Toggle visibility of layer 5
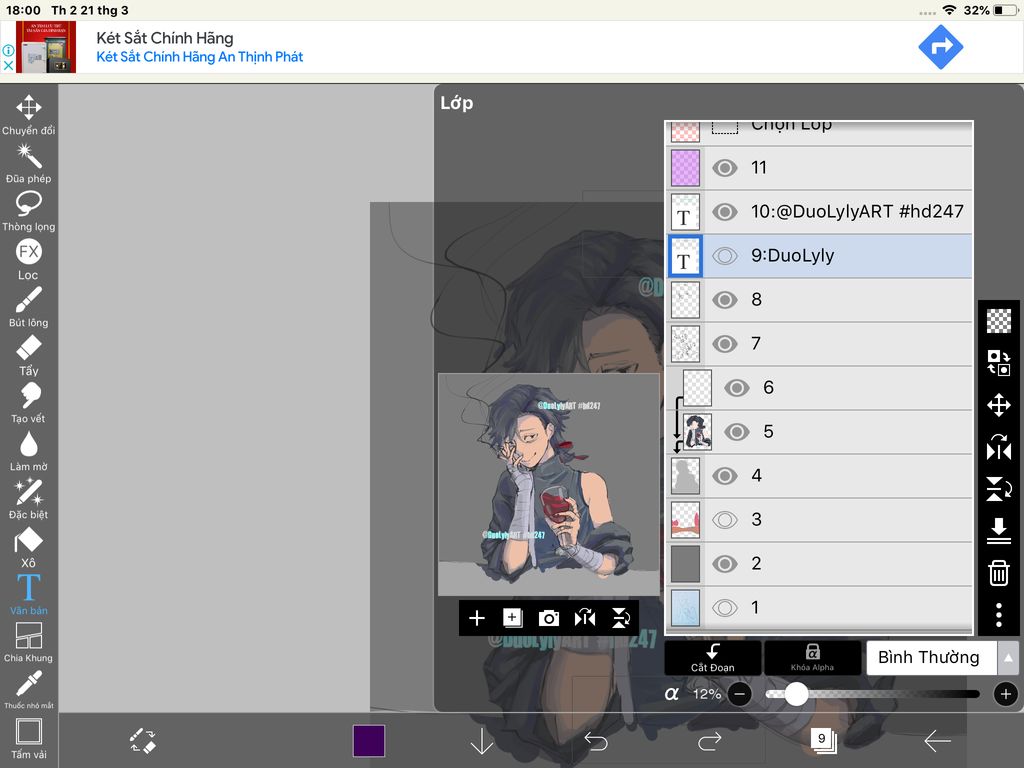The height and width of the screenshot is (768, 1024). 737,432
